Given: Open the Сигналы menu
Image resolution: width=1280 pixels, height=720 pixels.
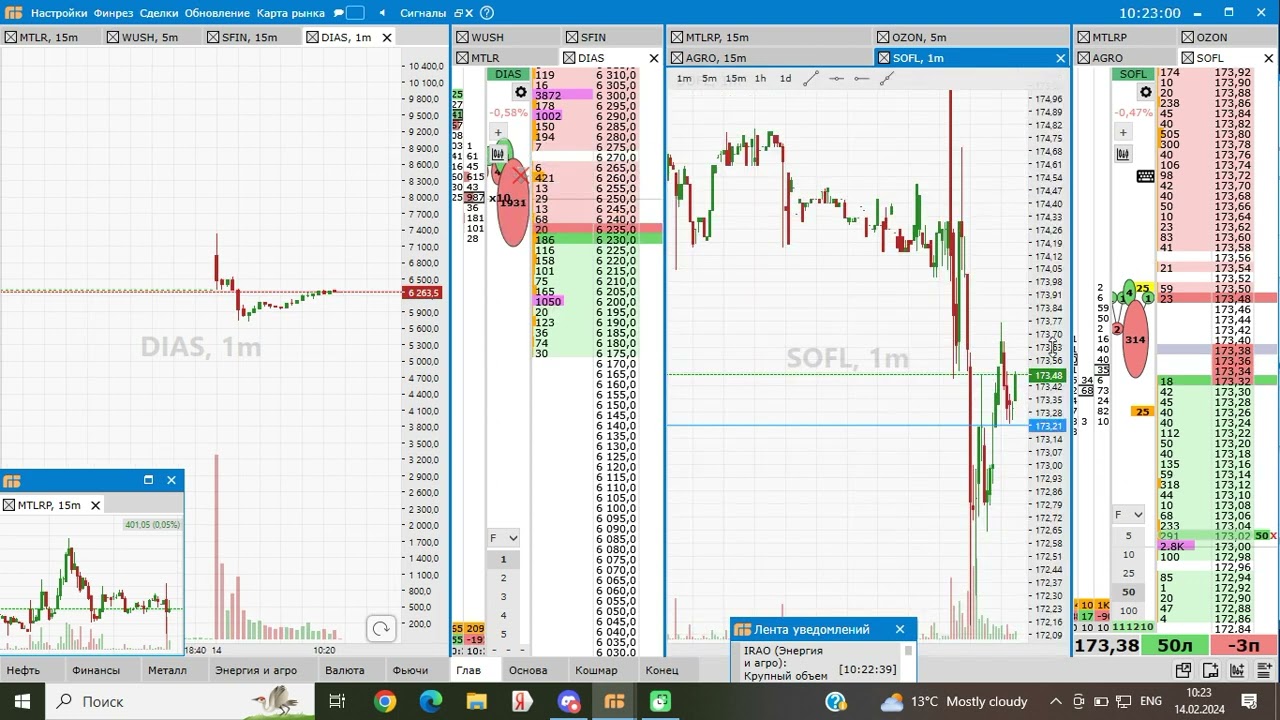Looking at the screenshot, I should coord(423,13).
